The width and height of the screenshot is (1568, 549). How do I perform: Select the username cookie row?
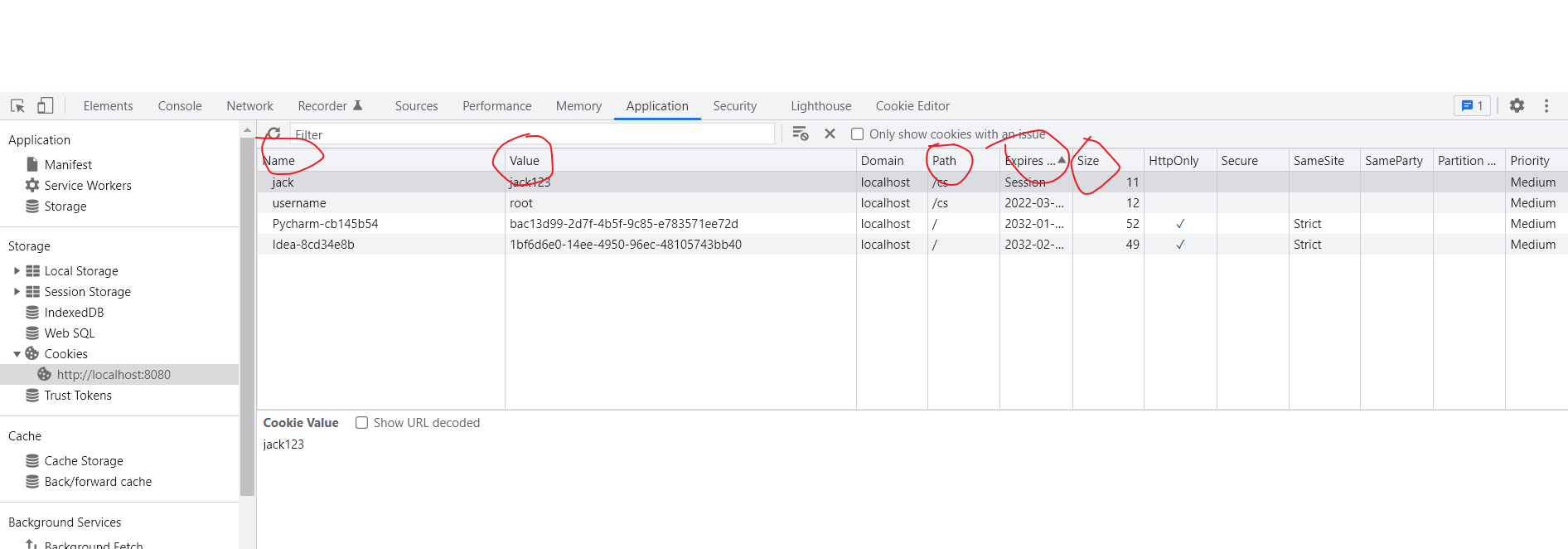(x=912, y=202)
